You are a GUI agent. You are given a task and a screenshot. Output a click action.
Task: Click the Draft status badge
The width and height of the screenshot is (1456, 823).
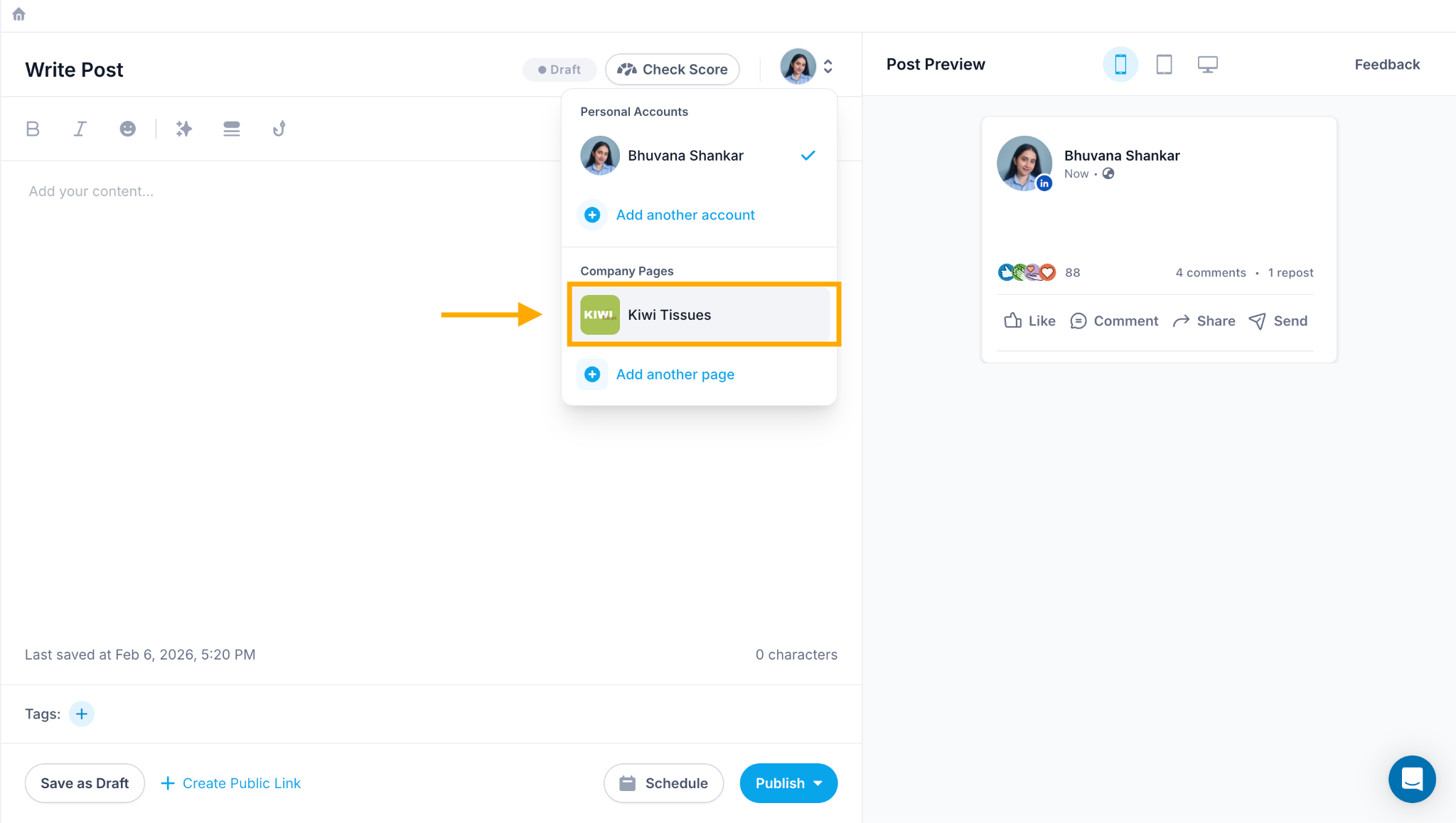[x=560, y=70]
